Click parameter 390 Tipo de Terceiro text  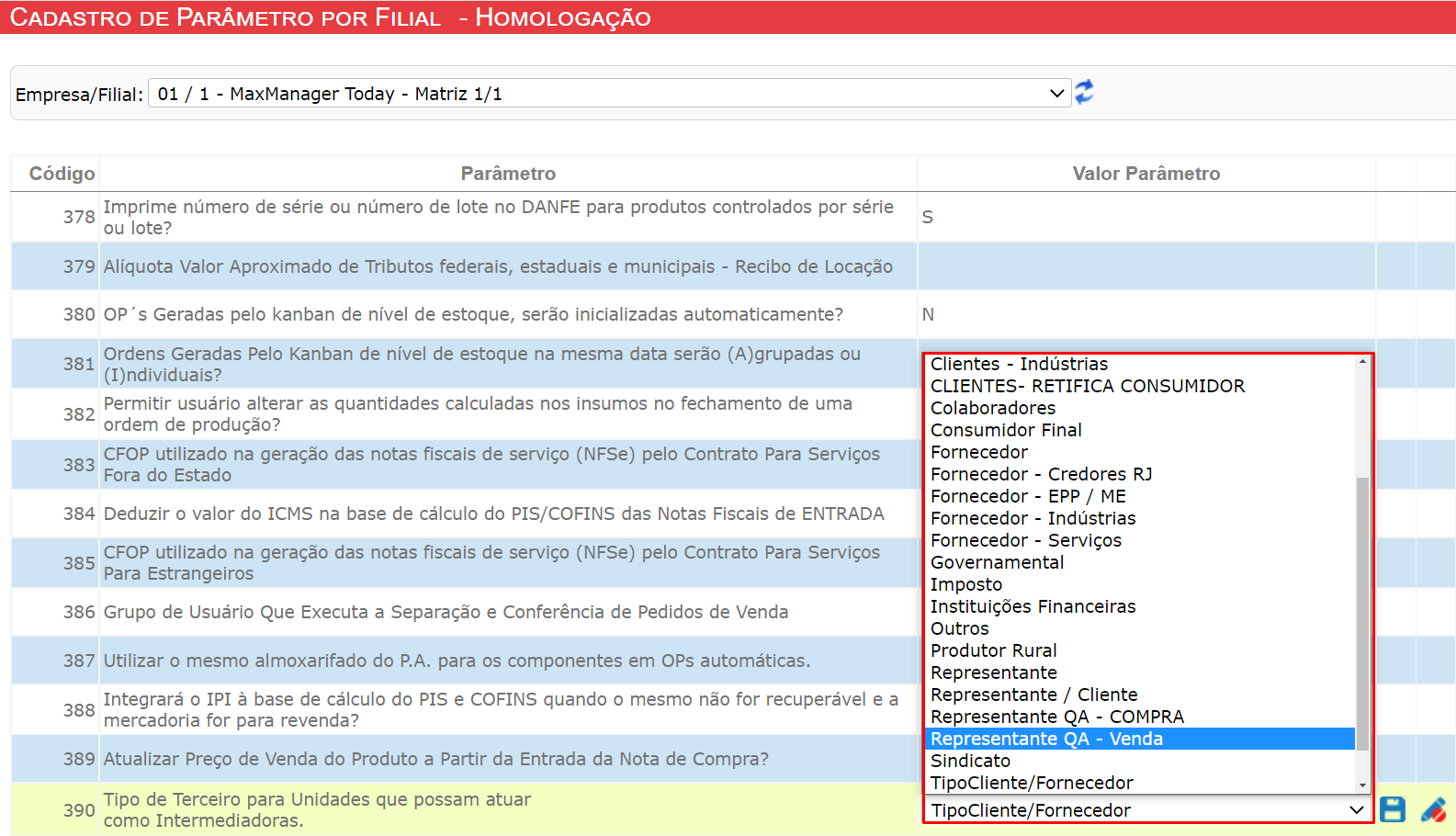pos(317,809)
